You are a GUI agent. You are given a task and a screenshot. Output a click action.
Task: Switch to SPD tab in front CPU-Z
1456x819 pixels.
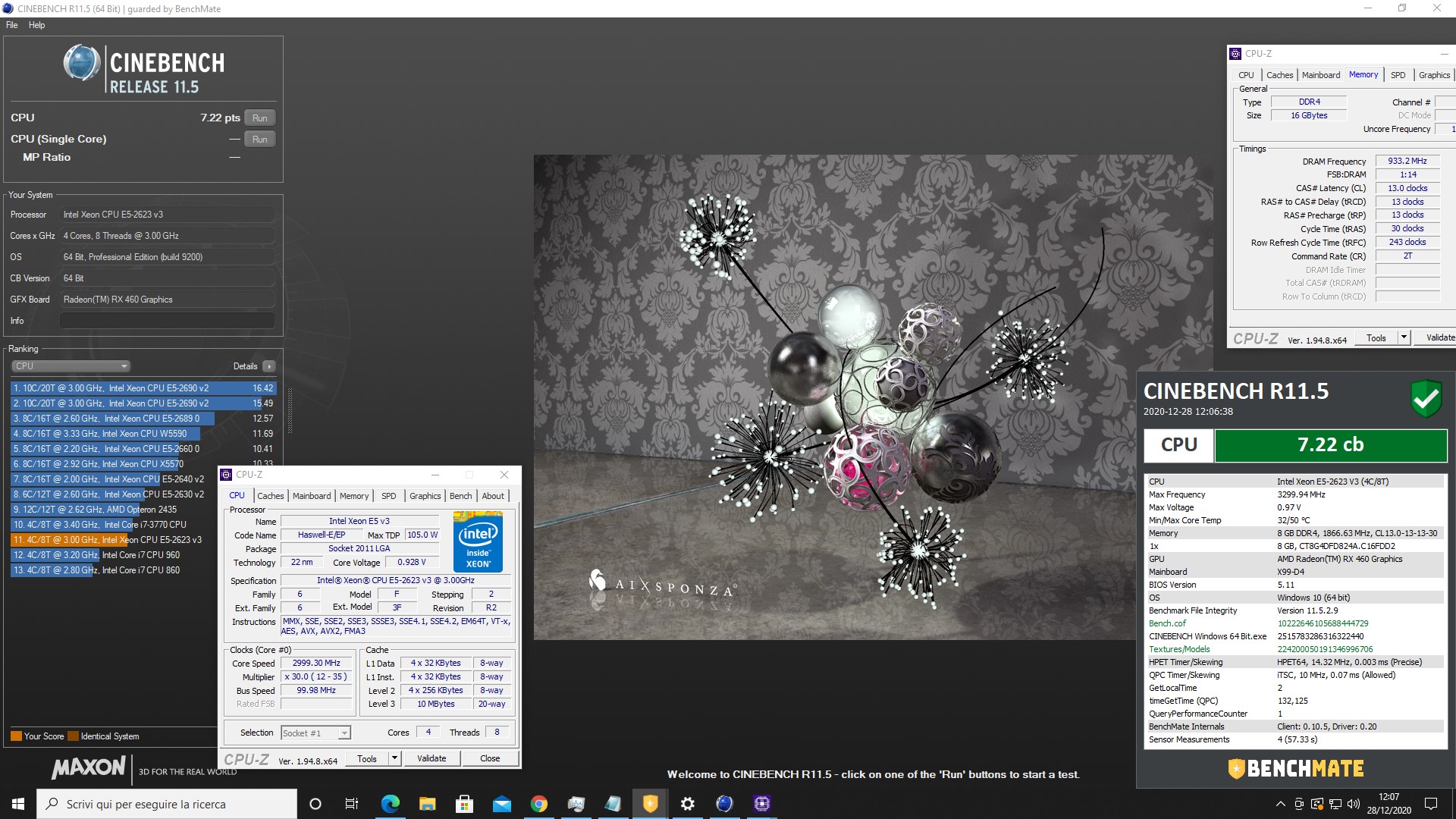[389, 496]
